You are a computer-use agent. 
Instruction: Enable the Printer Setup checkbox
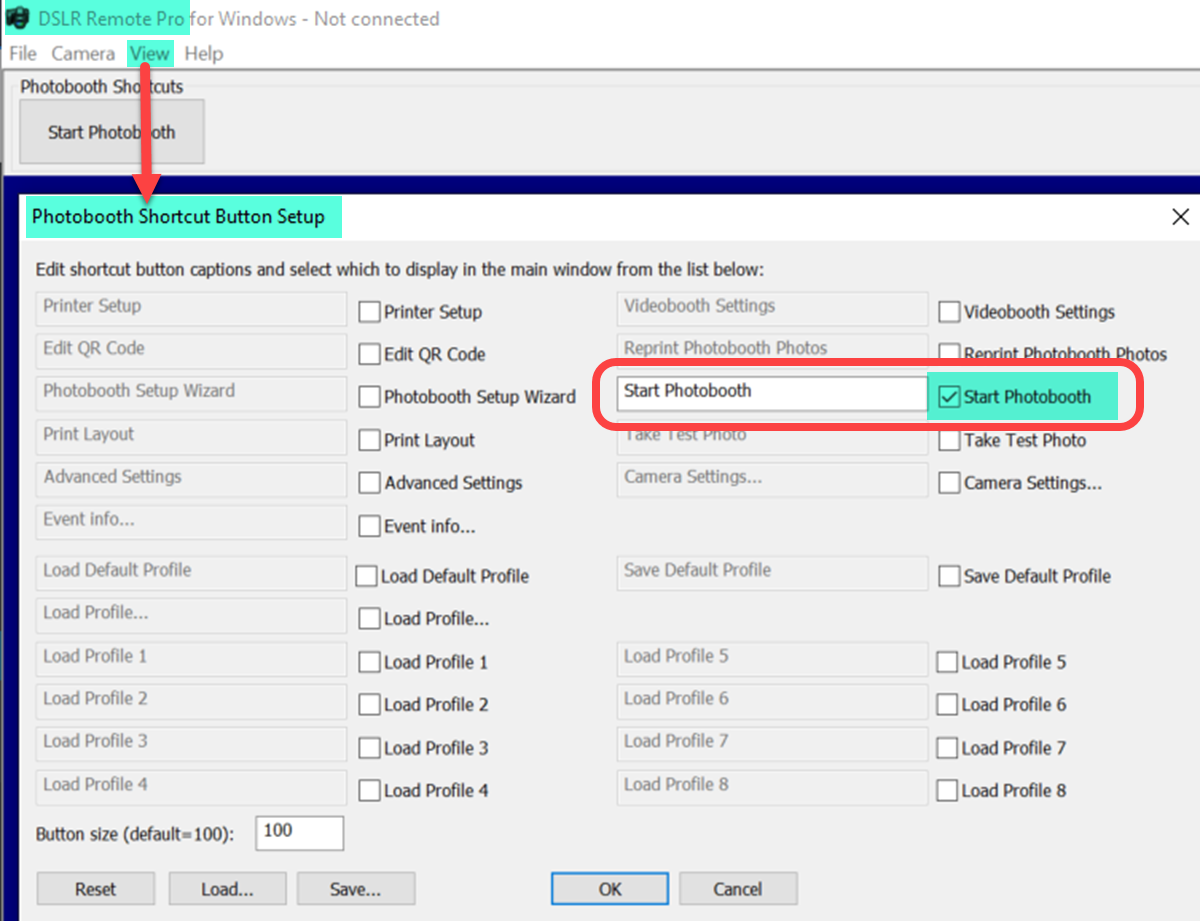[369, 313]
